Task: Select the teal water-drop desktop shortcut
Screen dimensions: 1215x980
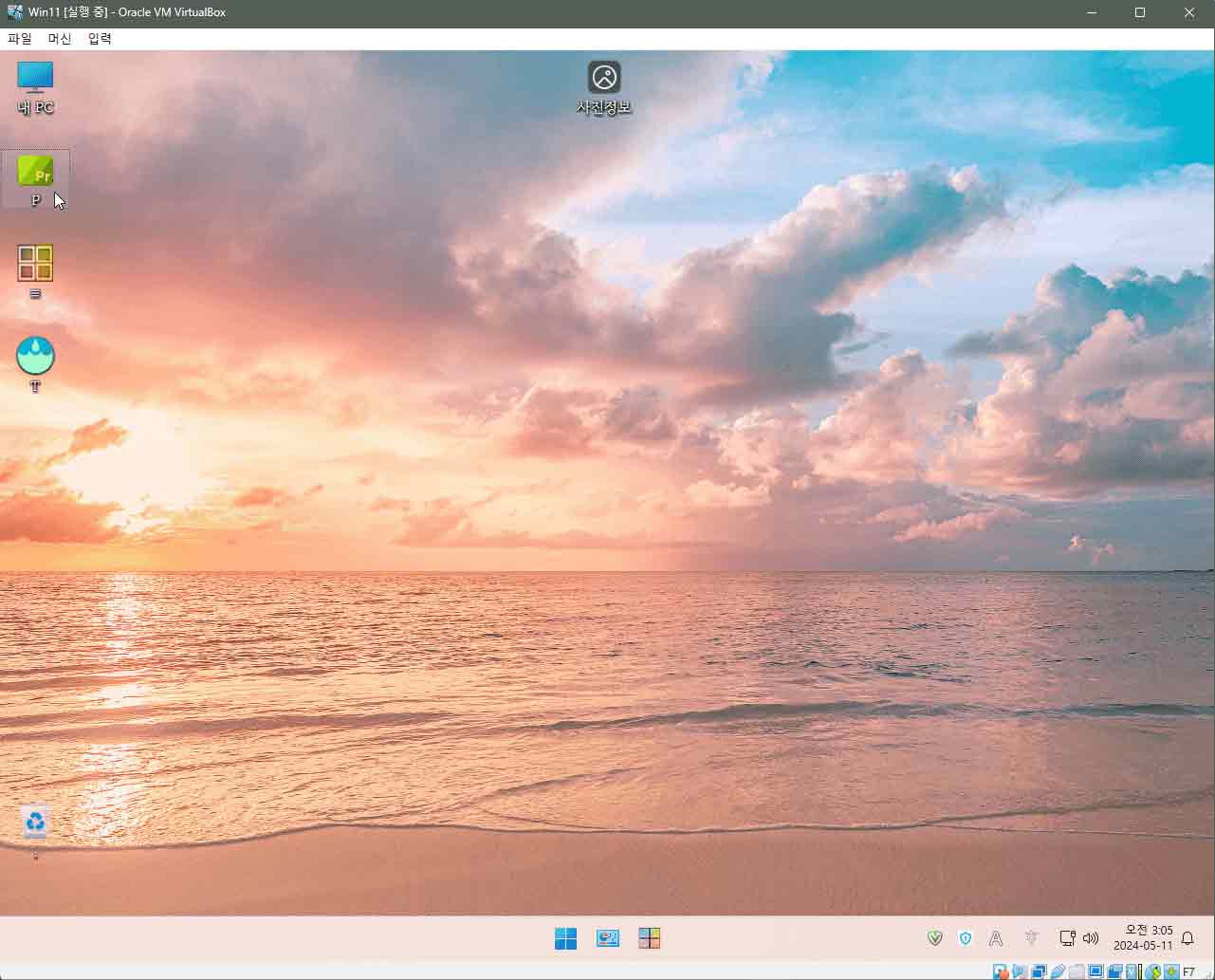Action: tap(35, 364)
